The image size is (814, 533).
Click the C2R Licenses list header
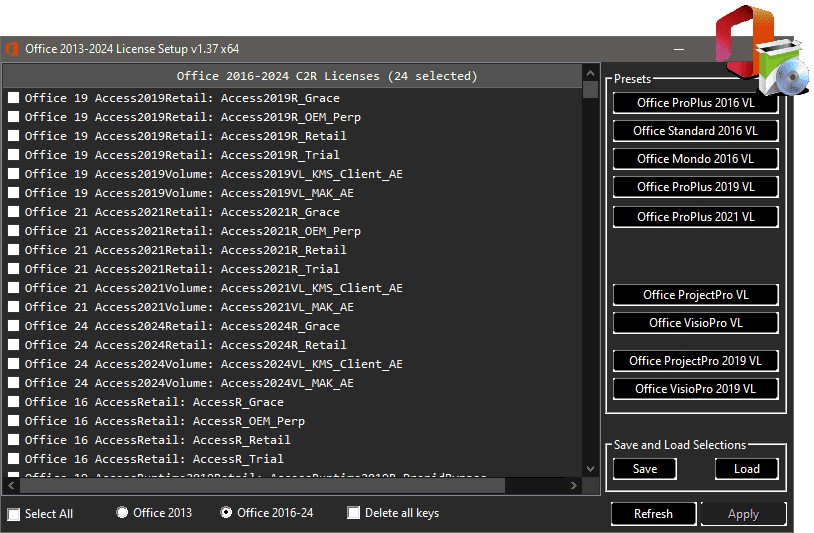click(x=292, y=76)
